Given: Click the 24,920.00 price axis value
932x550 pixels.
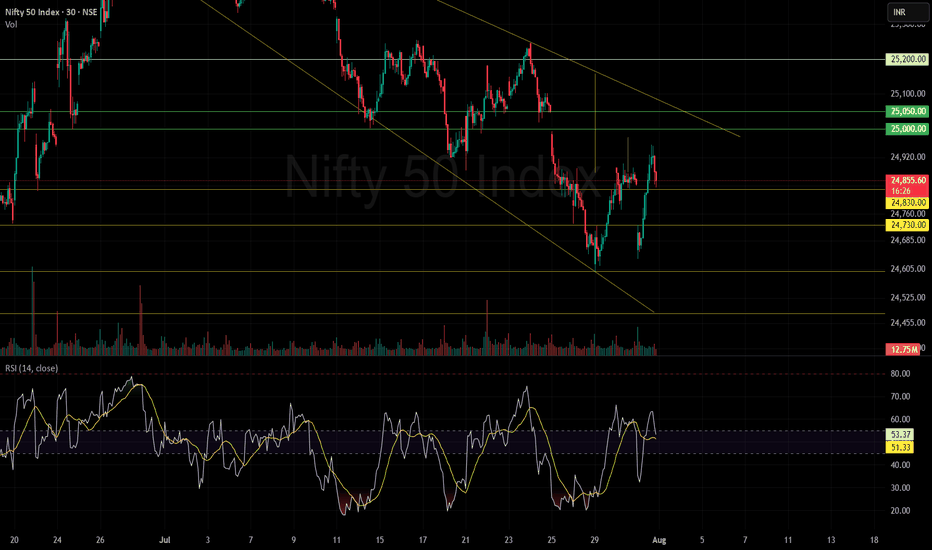Looking at the screenshot, I should click(908, 158).
